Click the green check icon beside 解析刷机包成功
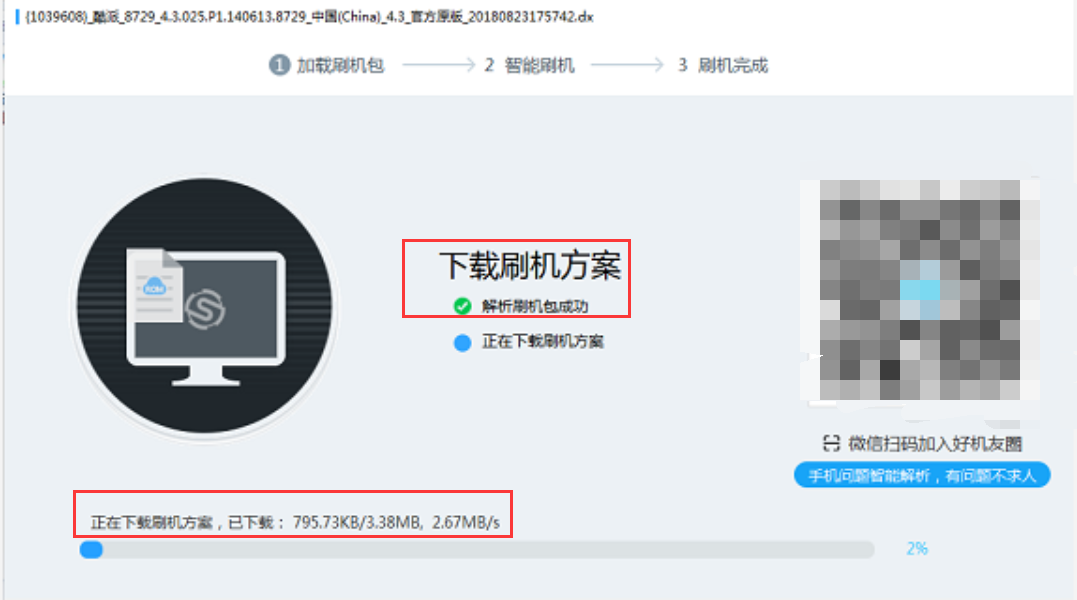The height and width of the screenshot is (600, 1077). coord(462,305)
